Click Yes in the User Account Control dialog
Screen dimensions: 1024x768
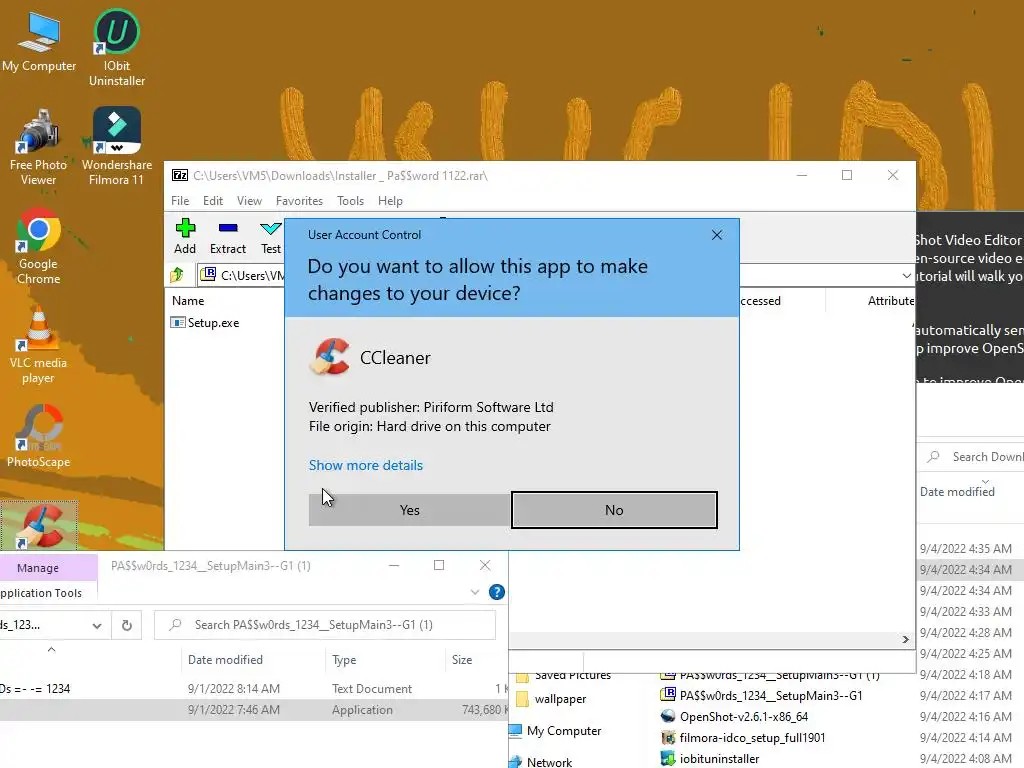[409, 510]
